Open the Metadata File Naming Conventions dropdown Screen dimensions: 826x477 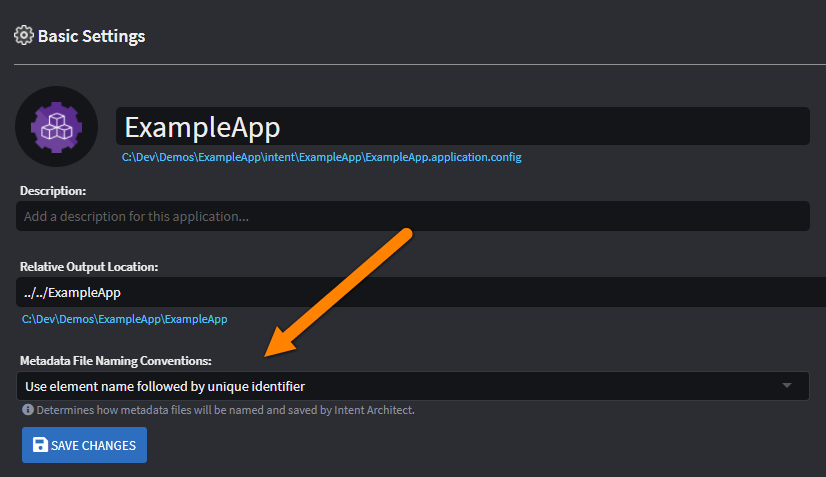(412, 386)
